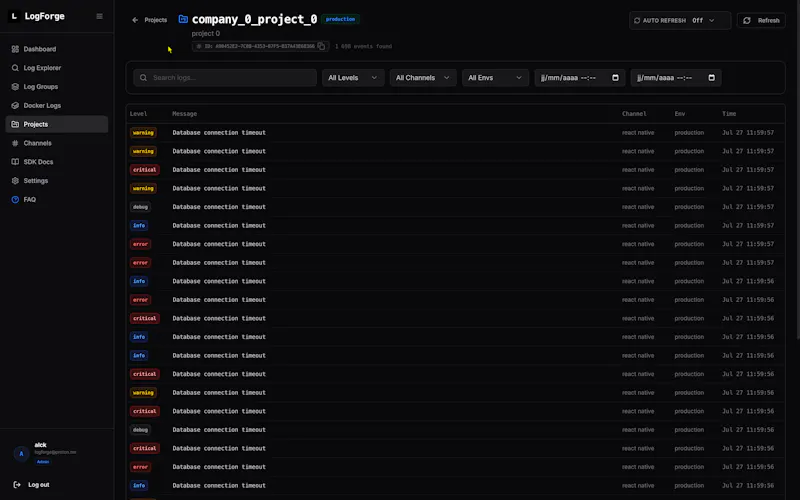Click the Env column header

(x=680, y=114)
